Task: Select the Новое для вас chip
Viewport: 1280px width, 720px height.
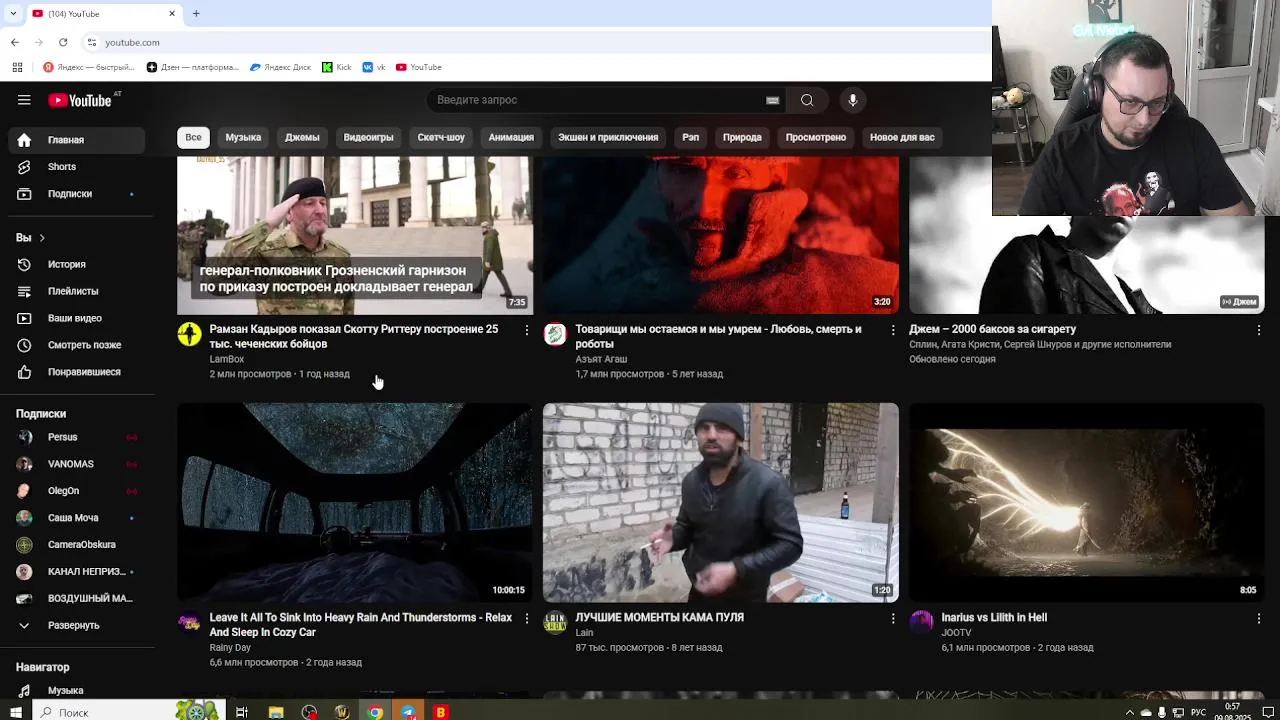Action: (902, 137)
